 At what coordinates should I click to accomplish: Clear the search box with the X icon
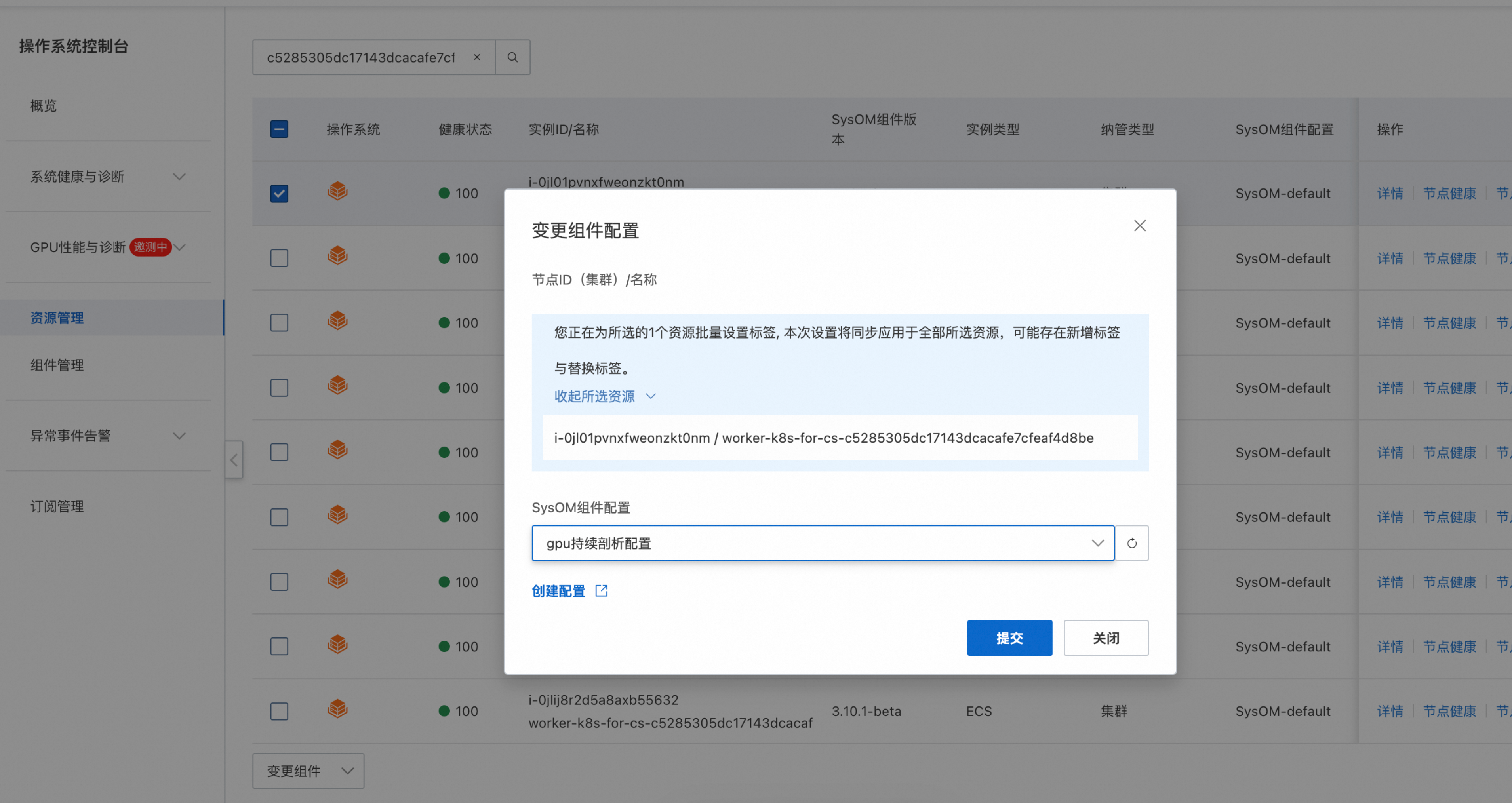[477, 57]
